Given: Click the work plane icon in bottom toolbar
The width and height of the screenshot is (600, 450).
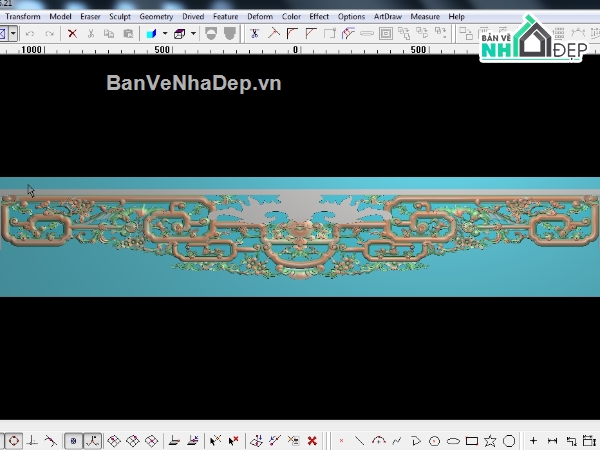Looking at the screenshot, I should click(x=174, y=441).
